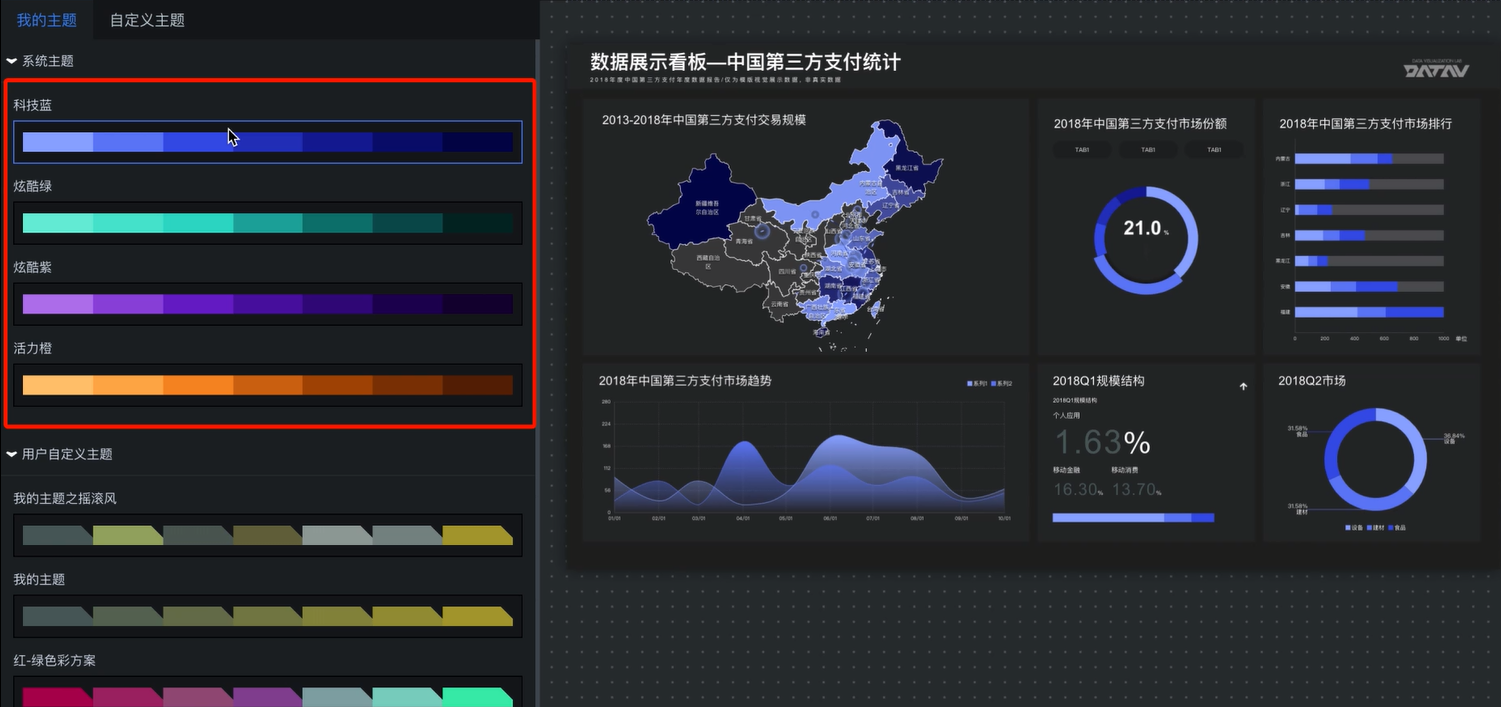Click 2018年中国第三方支付市场趋势 chart title
Viewport: 1501px width, 707px height.
coord(685,381)
